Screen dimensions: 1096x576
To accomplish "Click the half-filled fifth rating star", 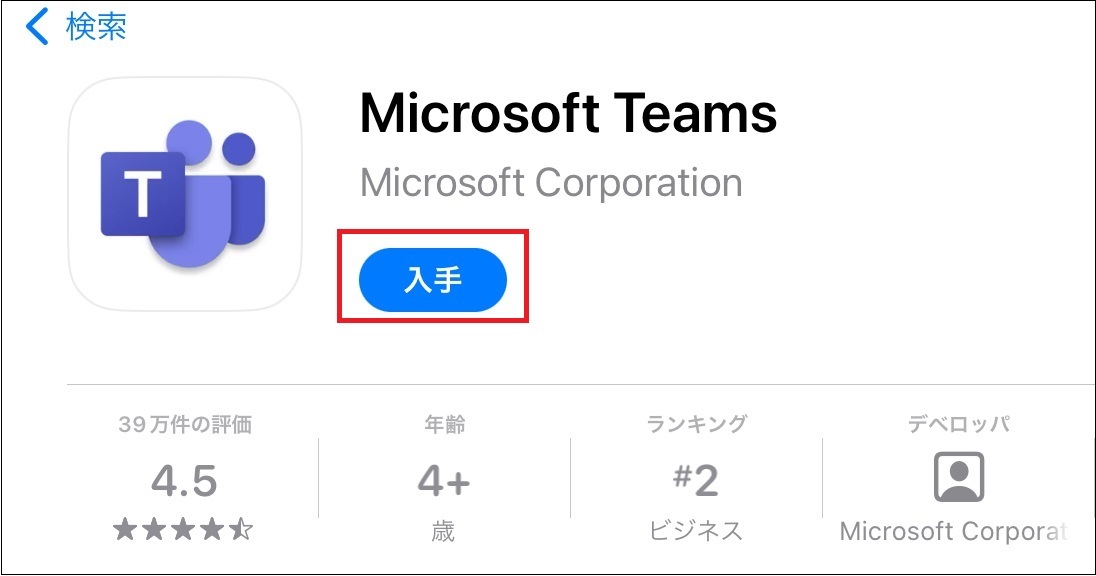I will (x=243, y=530).
